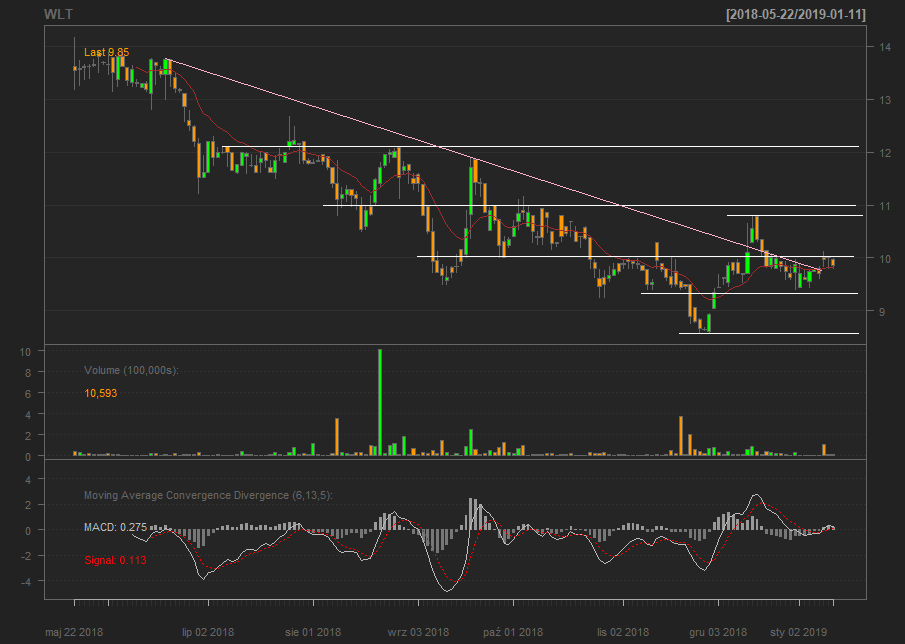Click the 'wrz 03 2018' date label
The height and width of the screenshot is (644, 905).
pos(418,632)
